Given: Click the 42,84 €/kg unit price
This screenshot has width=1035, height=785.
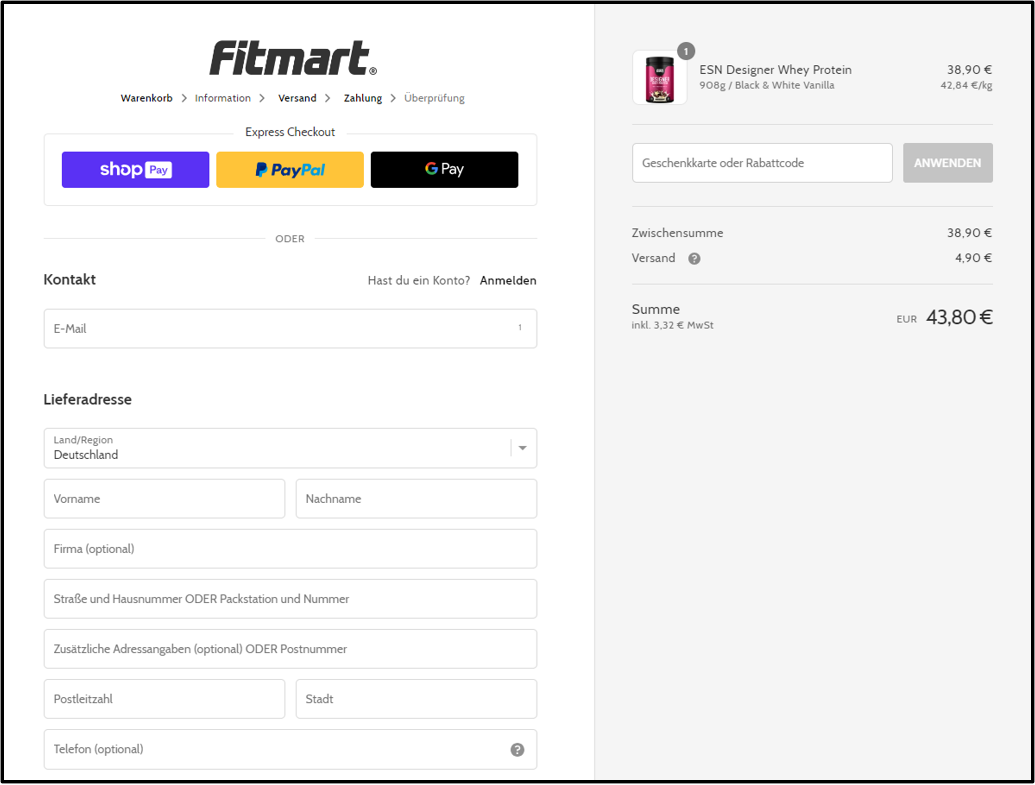Looking at the screenshot, I should (966, 85).
